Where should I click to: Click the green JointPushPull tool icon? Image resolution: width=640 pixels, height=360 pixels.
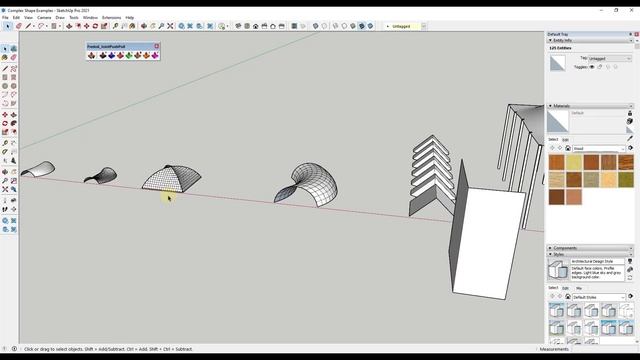129,56
